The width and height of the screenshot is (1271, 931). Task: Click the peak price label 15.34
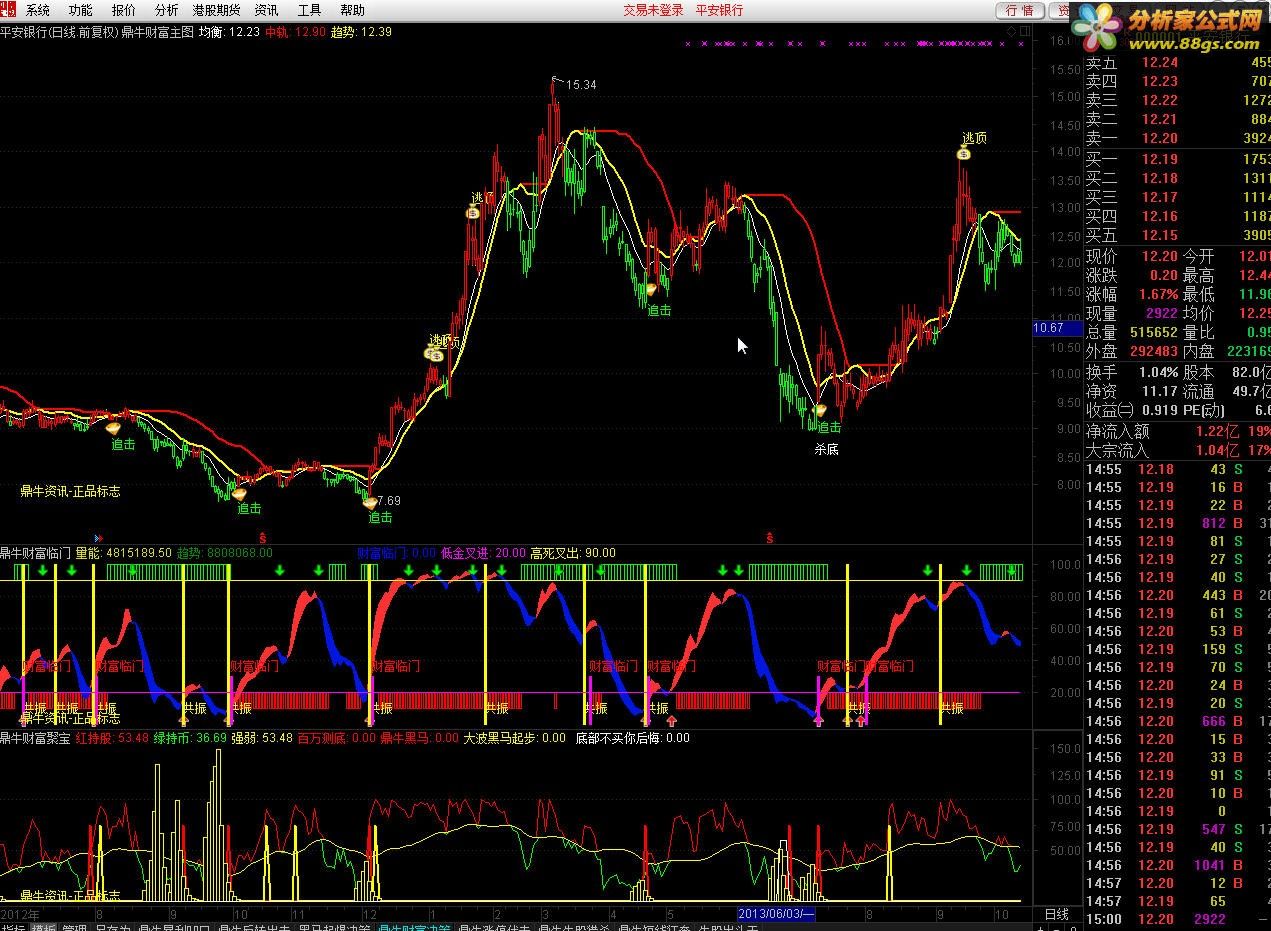point(581,85)
